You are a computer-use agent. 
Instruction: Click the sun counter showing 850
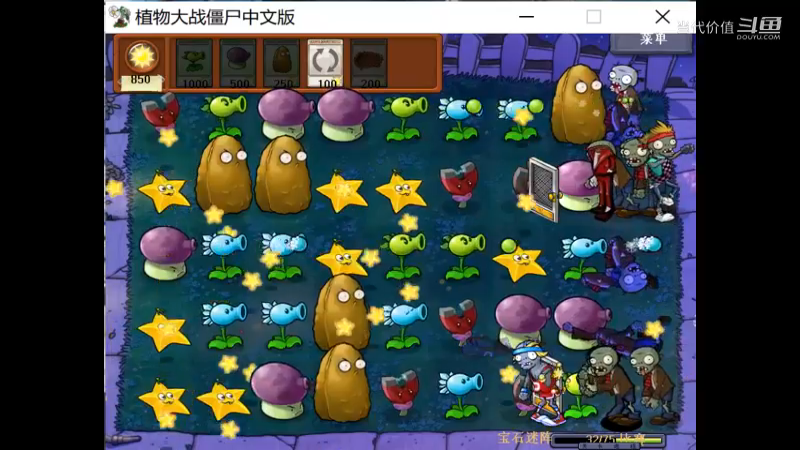[x=141, y=65]
